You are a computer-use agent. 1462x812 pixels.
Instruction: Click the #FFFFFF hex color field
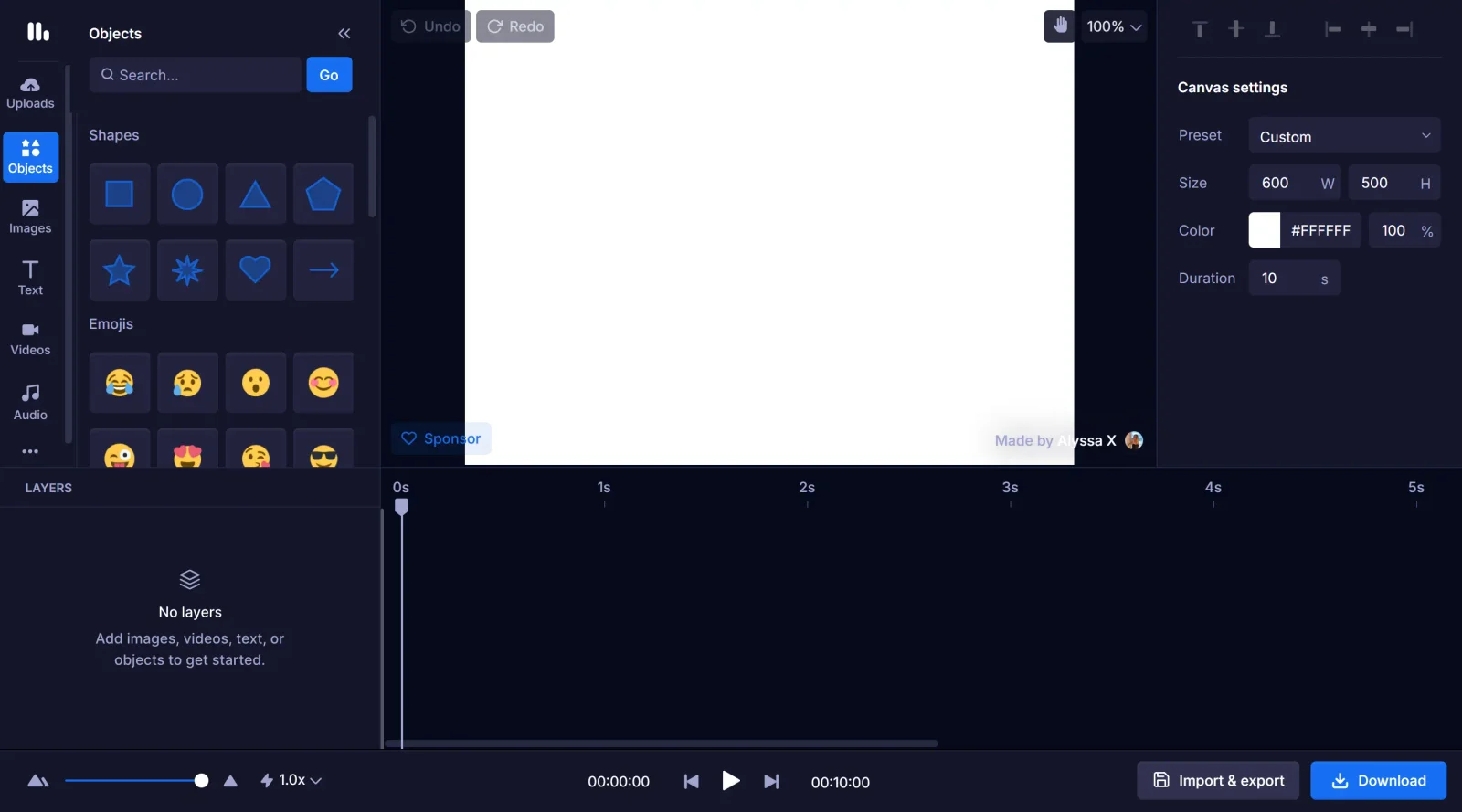(x=1321, y=230)
